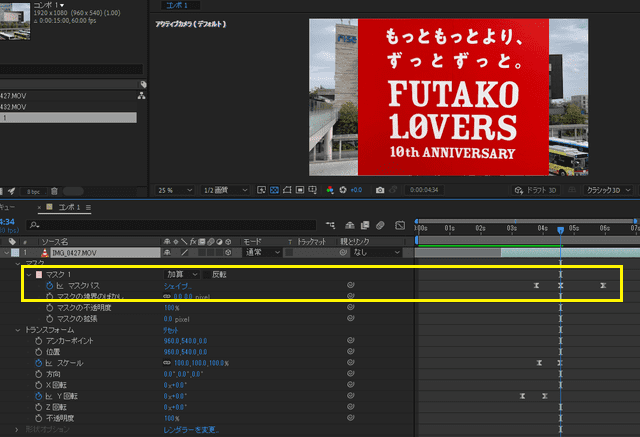Viewport: 640px width, 437px height.
Task: Toggle the 方向 stopwatch
Action: click(38, 374)
